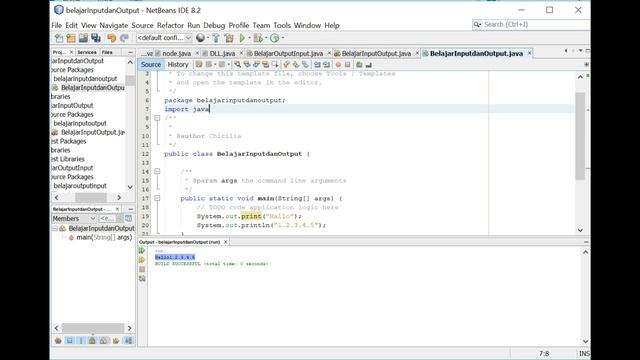The height and width of the screenshot is (360, 640).
Task: Collapse the Javadoc comment fold at line 8
Action: [157, 118]
